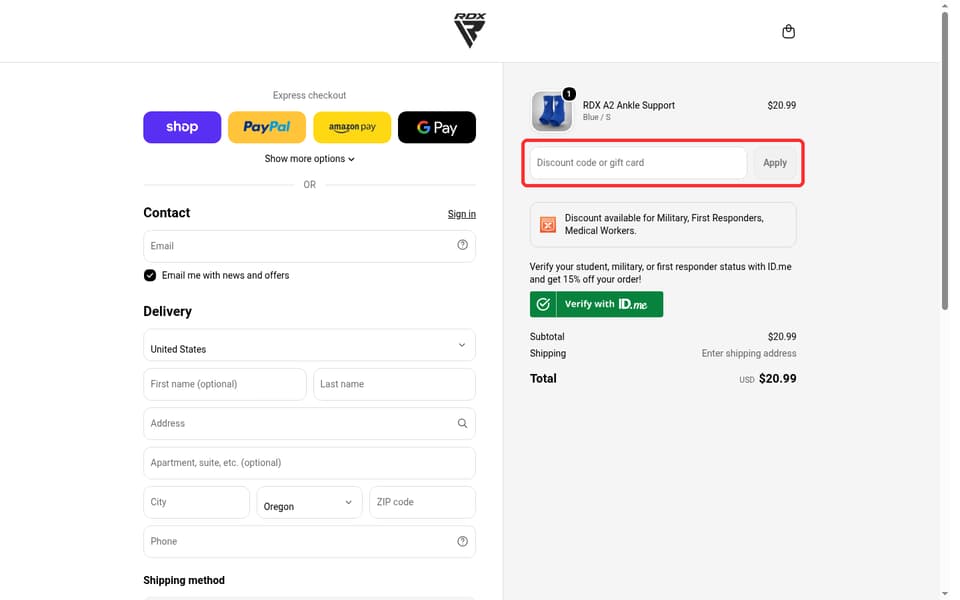Viewport: 960px width, 600px height.
Task: Pay with PayPal express button
Action: 267,127
